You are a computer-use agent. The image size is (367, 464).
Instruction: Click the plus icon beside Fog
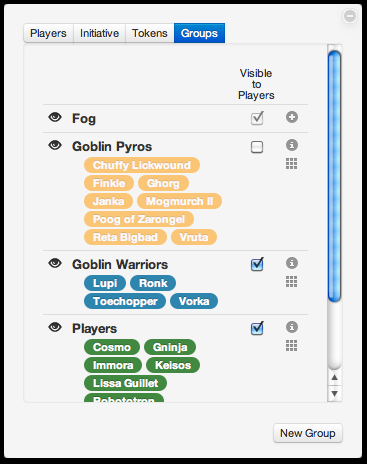292,117
